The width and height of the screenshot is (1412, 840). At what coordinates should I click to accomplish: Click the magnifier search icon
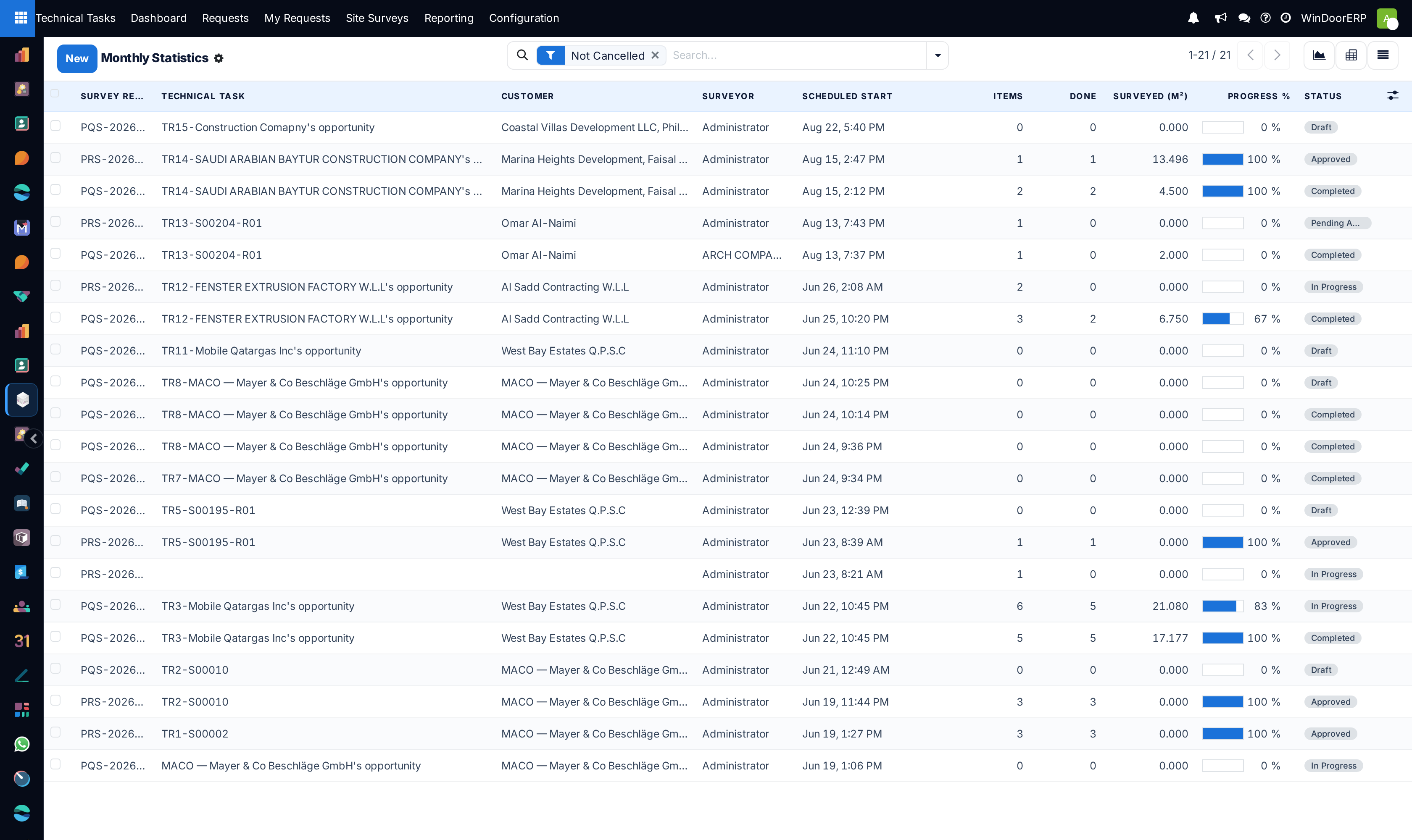point(522,55)
